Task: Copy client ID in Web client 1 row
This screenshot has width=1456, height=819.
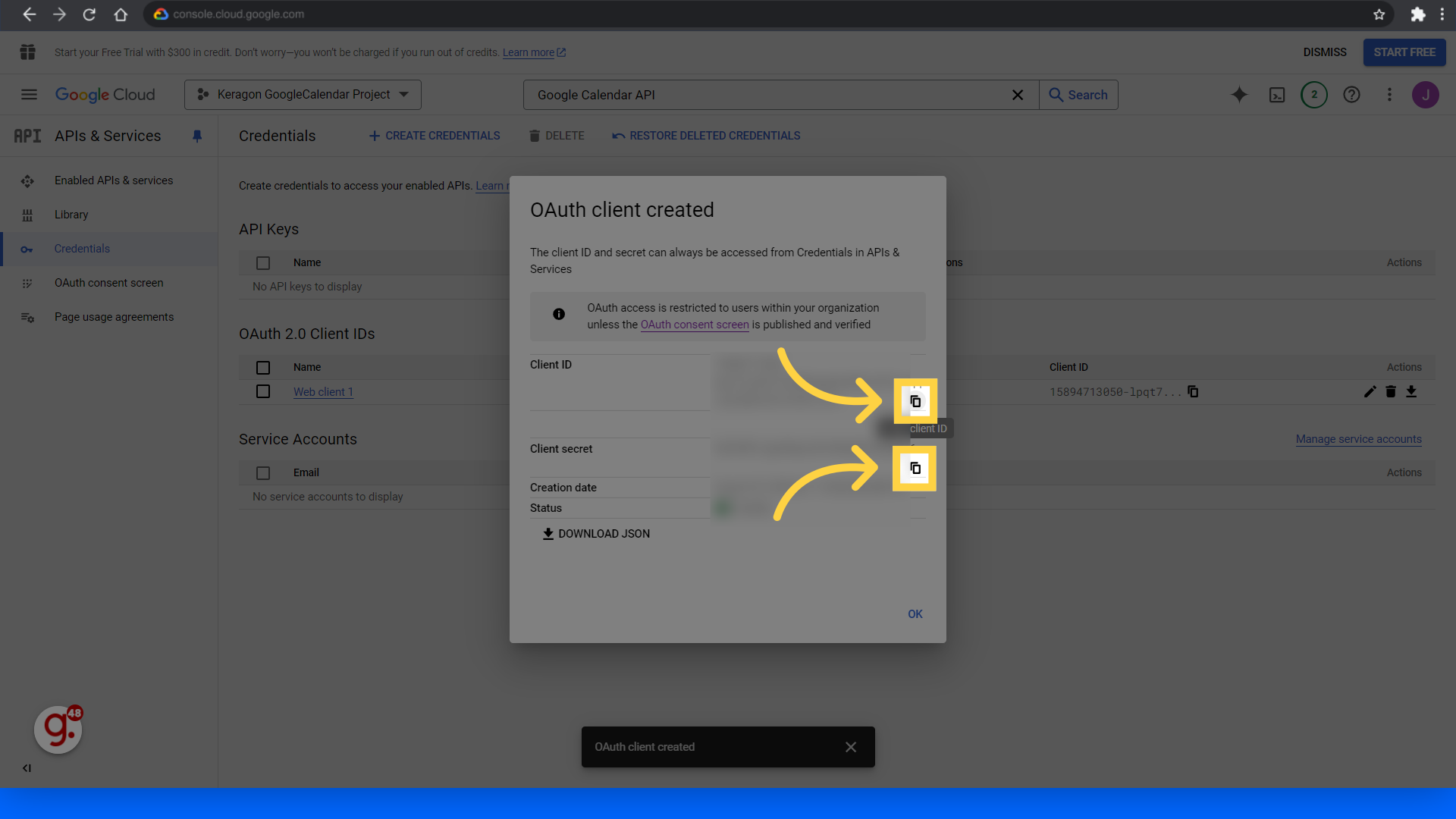Action: (1193, 391)
